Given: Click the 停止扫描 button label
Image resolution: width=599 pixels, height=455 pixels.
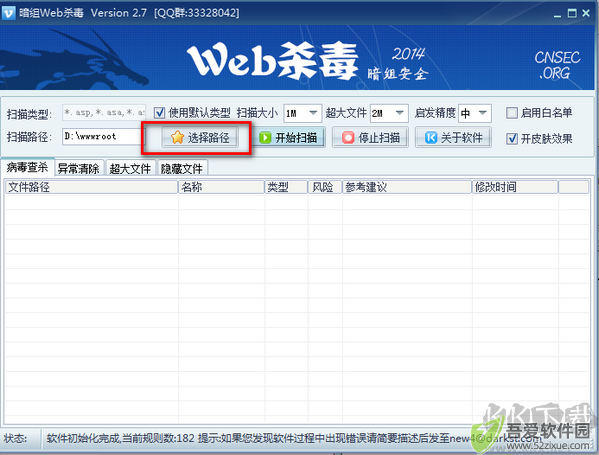Looking at the screenshot, I should pos(379,138).
